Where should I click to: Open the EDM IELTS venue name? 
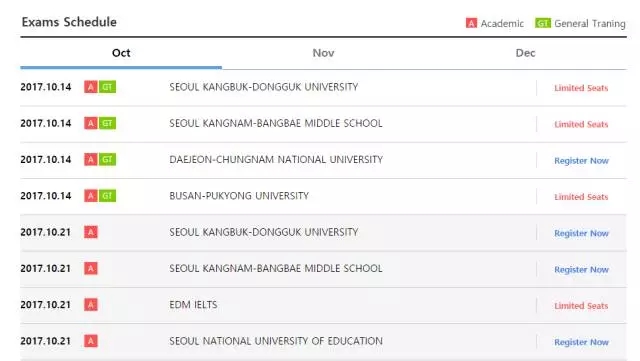[x=193, y=305]
